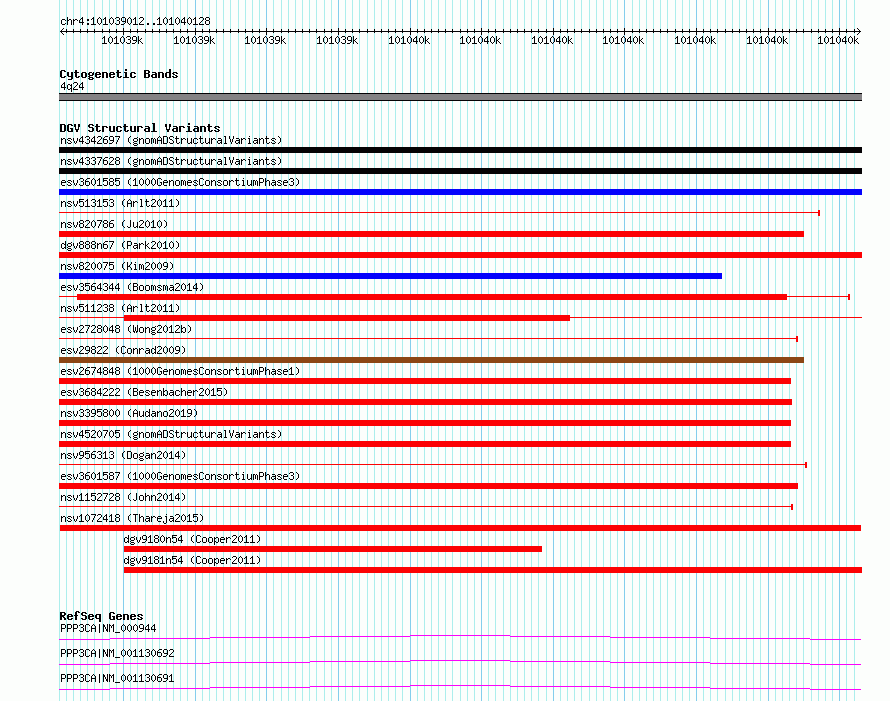Click nsv4520705 gnomADStructuralVariants label

pos(171,434)
